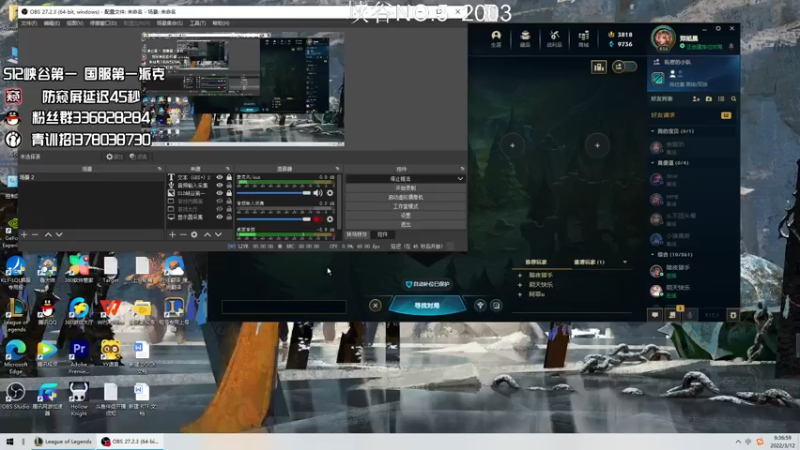
Task: Mute the first mixer channel speaker
Action: [317, 193]
